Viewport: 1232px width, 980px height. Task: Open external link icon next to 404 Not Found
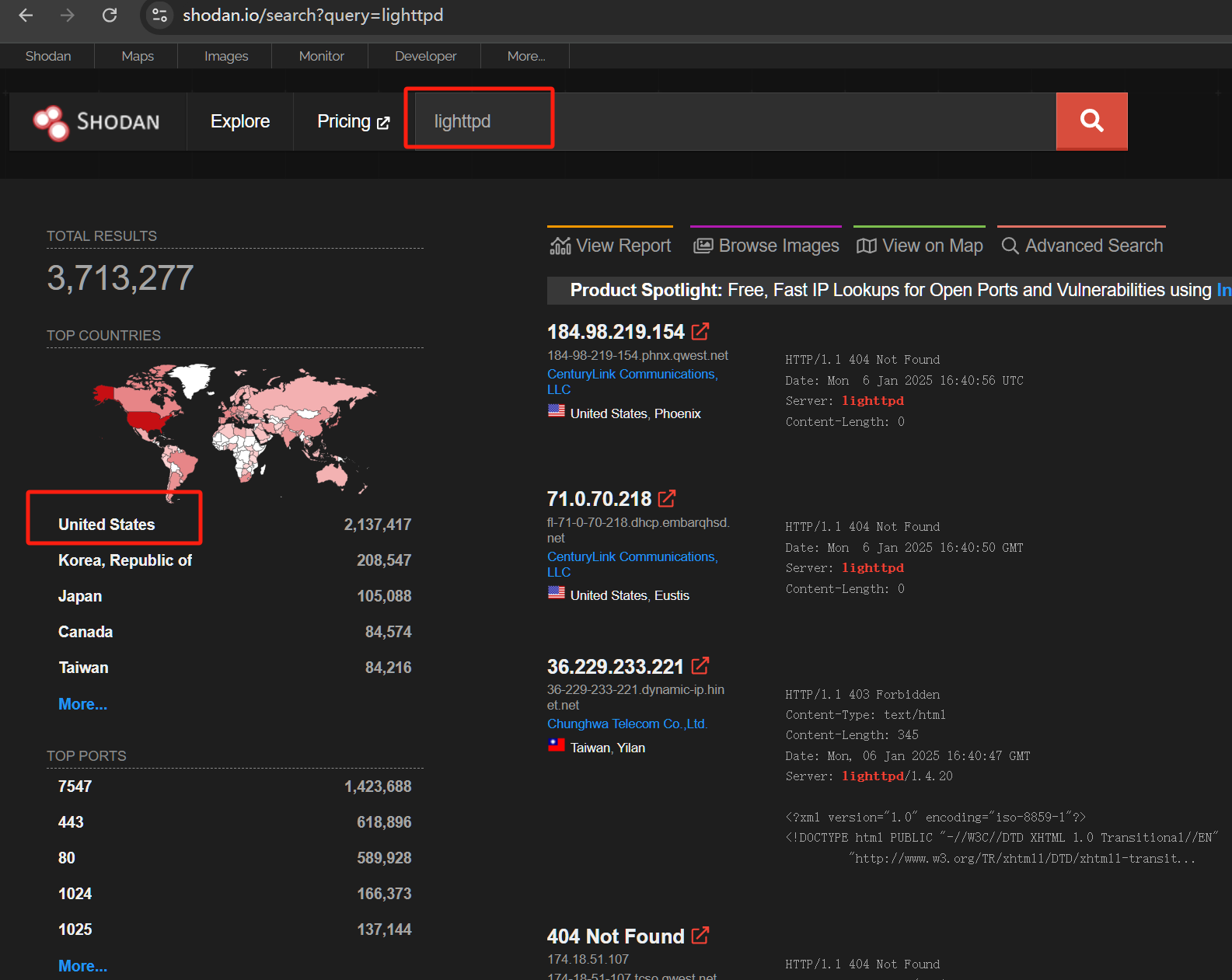[700, 936]
